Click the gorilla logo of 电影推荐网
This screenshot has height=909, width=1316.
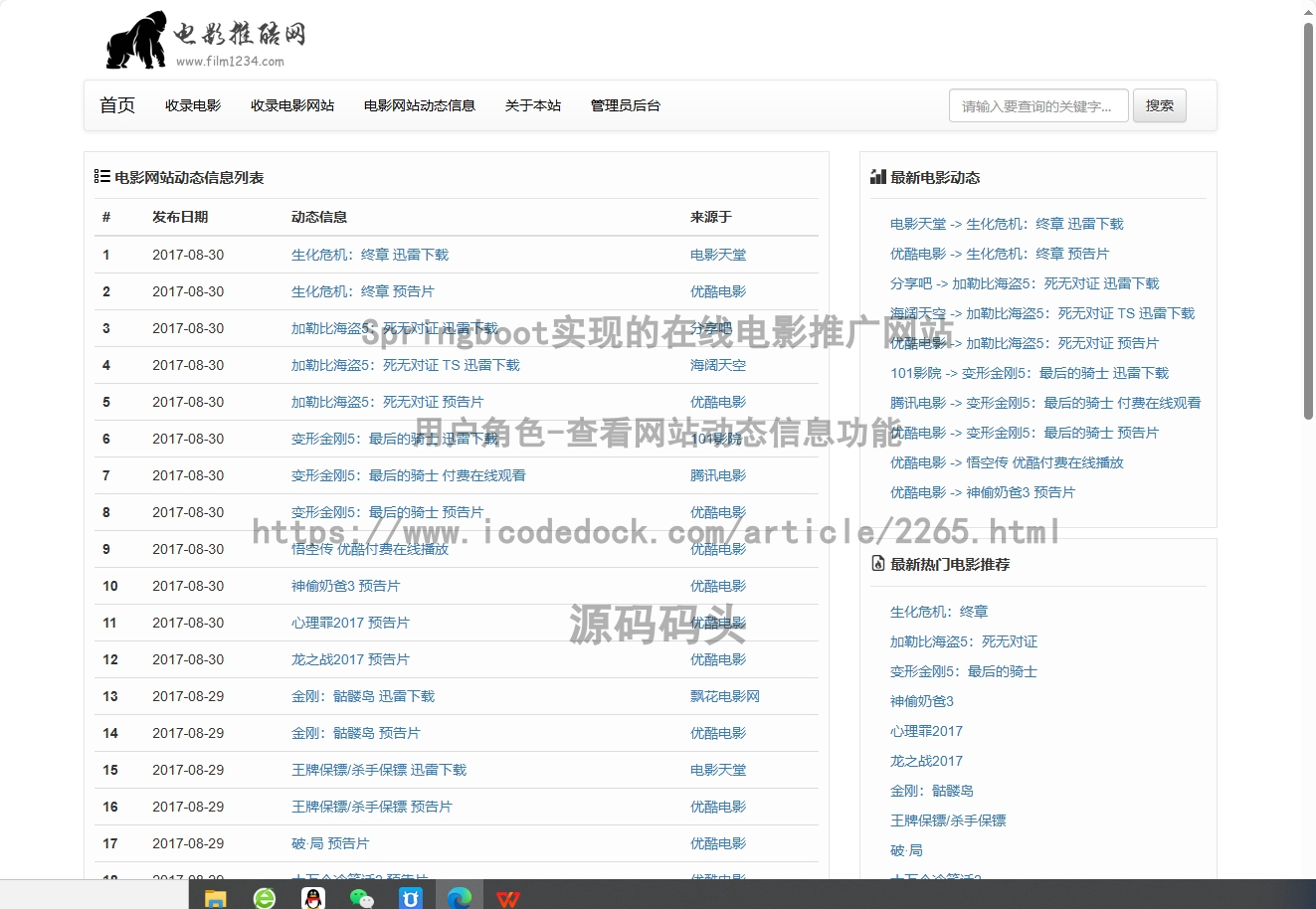point(136,40)
